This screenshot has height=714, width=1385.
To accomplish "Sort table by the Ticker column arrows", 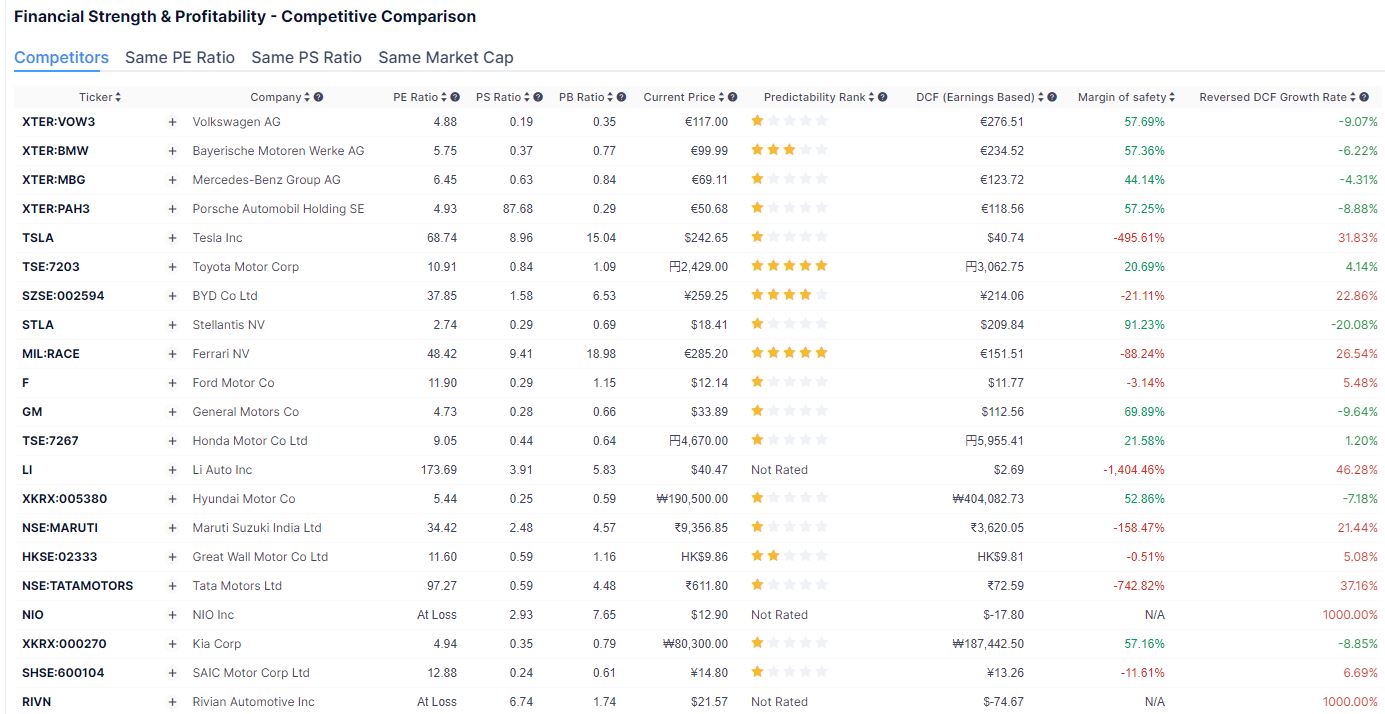I will 118,98.
